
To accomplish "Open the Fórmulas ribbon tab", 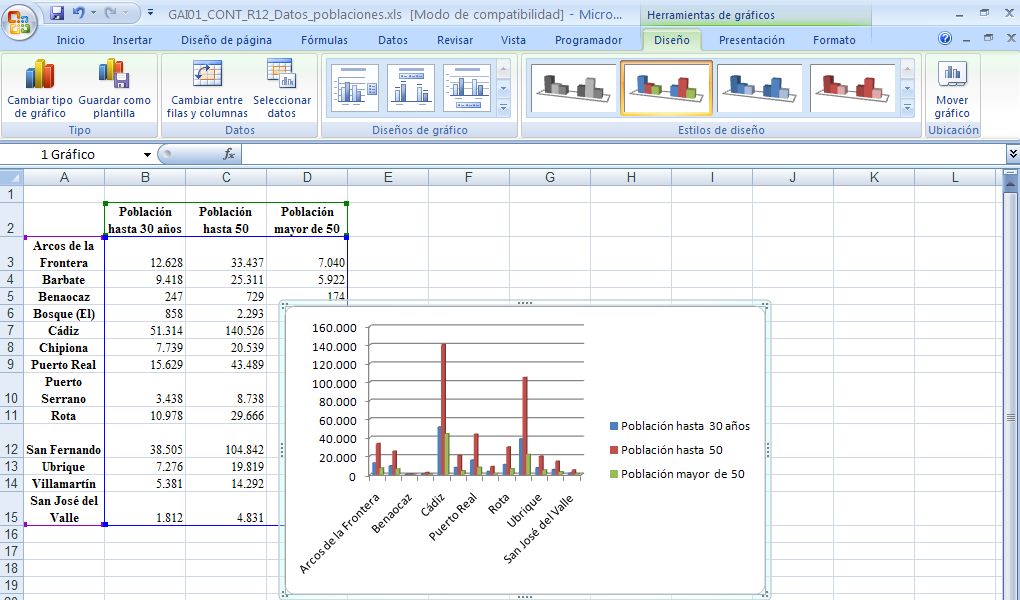I will 324,40.
